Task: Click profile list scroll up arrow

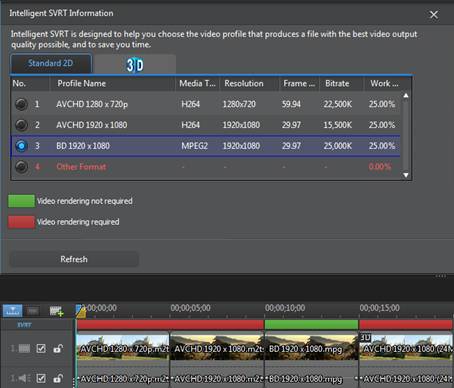Action: coord(406,96)
